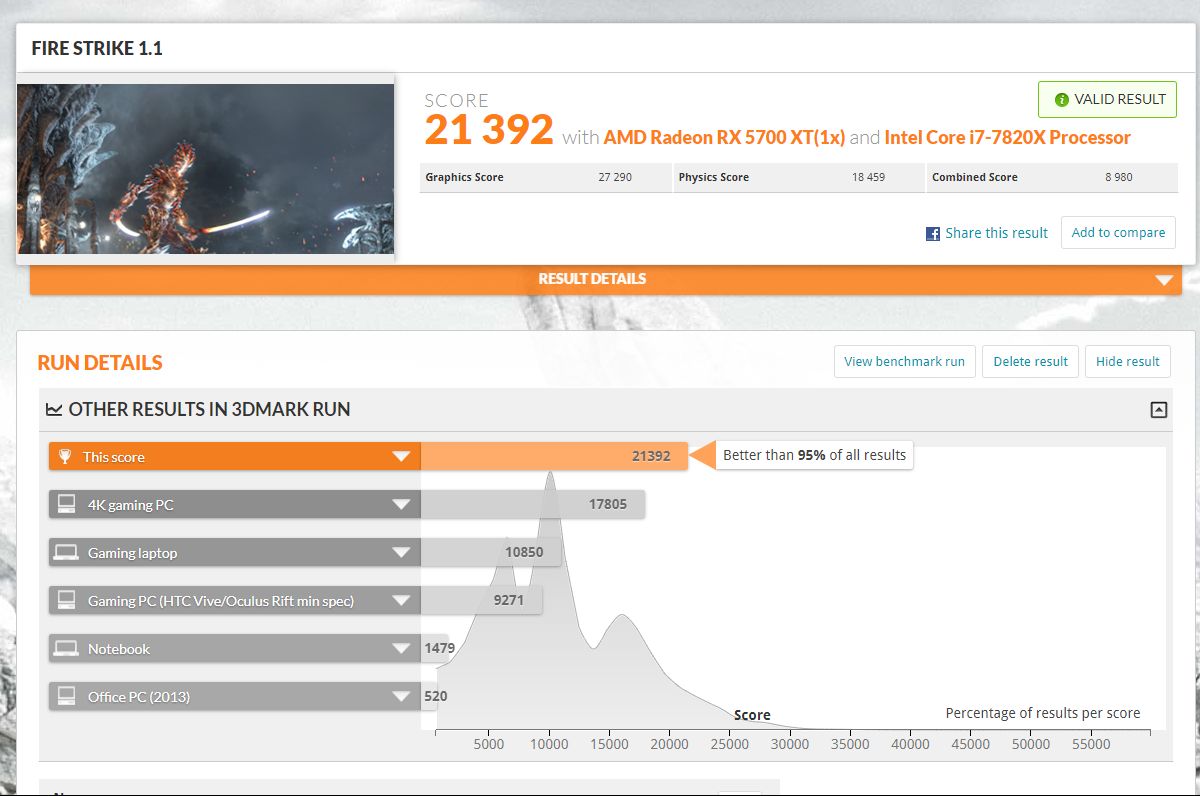Click the laptop icon for Gaming laptop
This screenshot has width=1200, height=796.
pyautogui.click(x=67, y=553)
